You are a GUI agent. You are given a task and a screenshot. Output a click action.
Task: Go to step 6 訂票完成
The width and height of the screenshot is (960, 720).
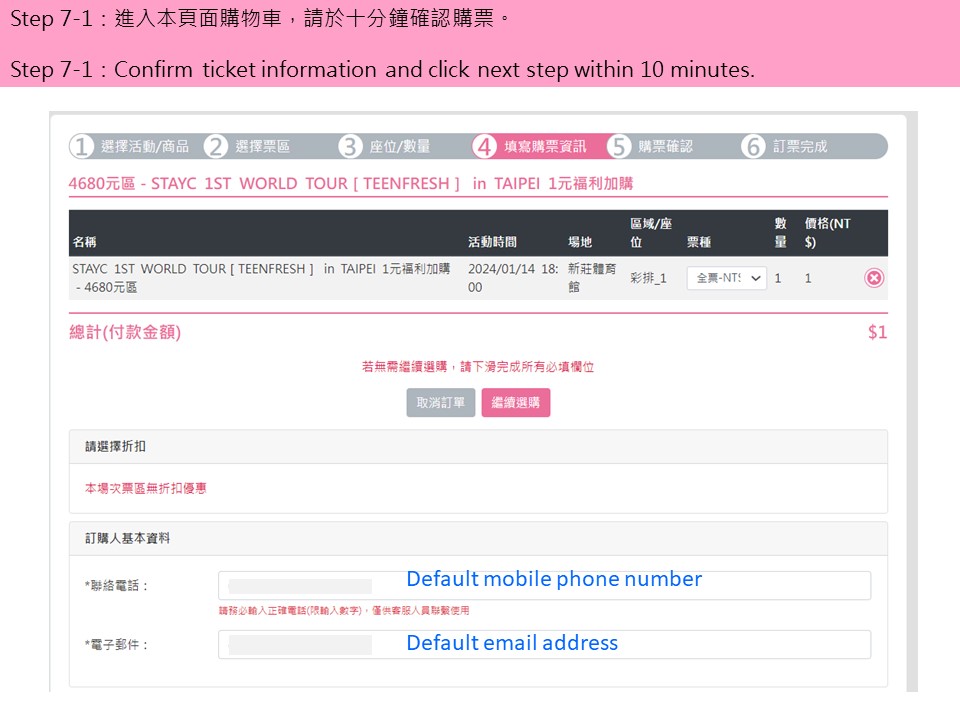[x=785, y=146]
